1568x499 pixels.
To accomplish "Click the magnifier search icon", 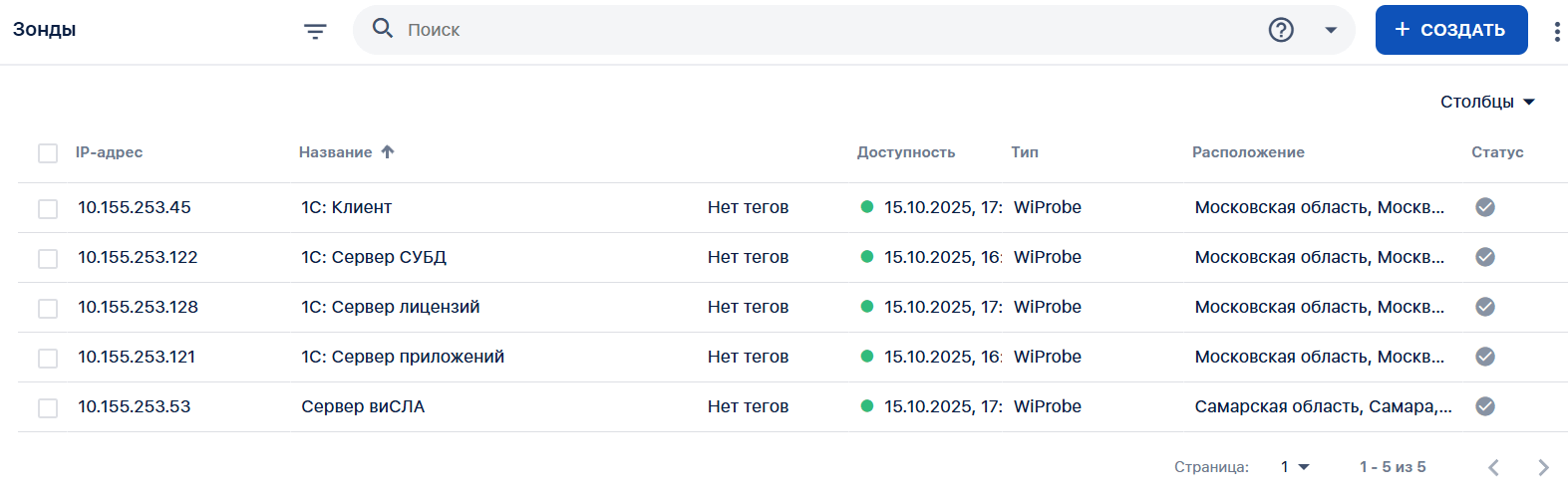I will click(383, 29).
